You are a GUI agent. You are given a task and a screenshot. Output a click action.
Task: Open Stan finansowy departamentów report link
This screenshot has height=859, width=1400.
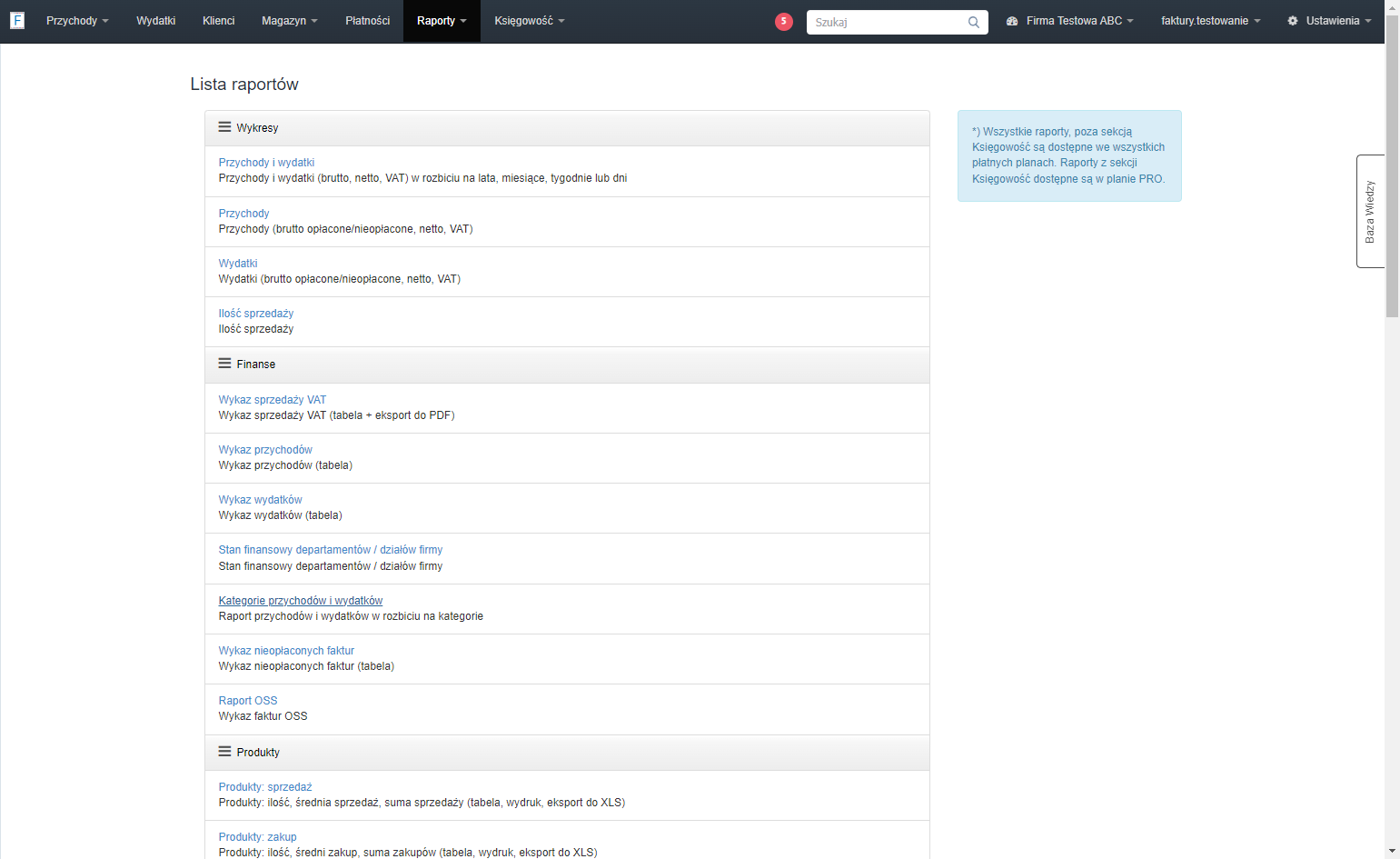pos(331,550)
